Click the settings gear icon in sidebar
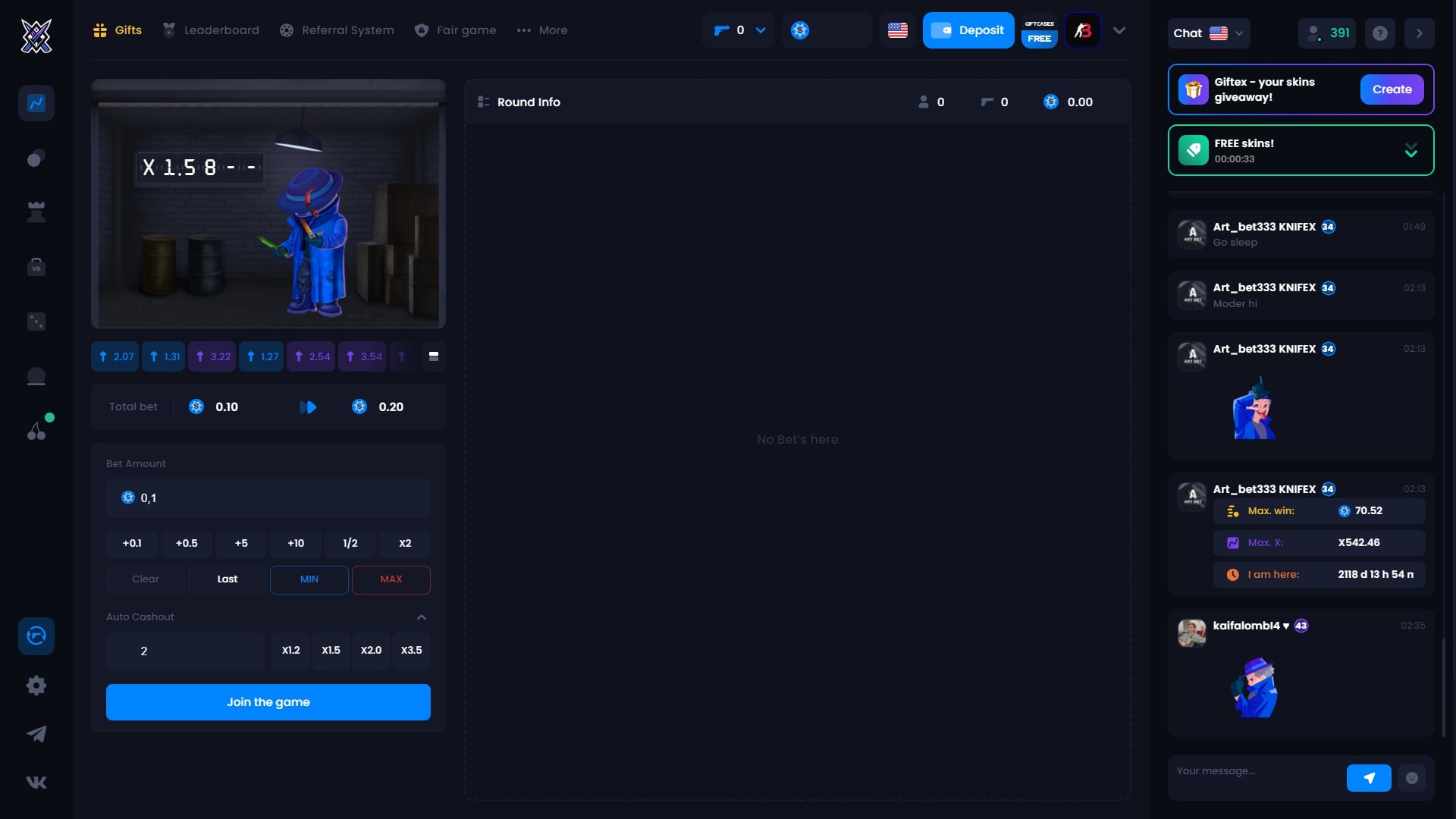This screenshot has height=819, width=1456. 36,686
